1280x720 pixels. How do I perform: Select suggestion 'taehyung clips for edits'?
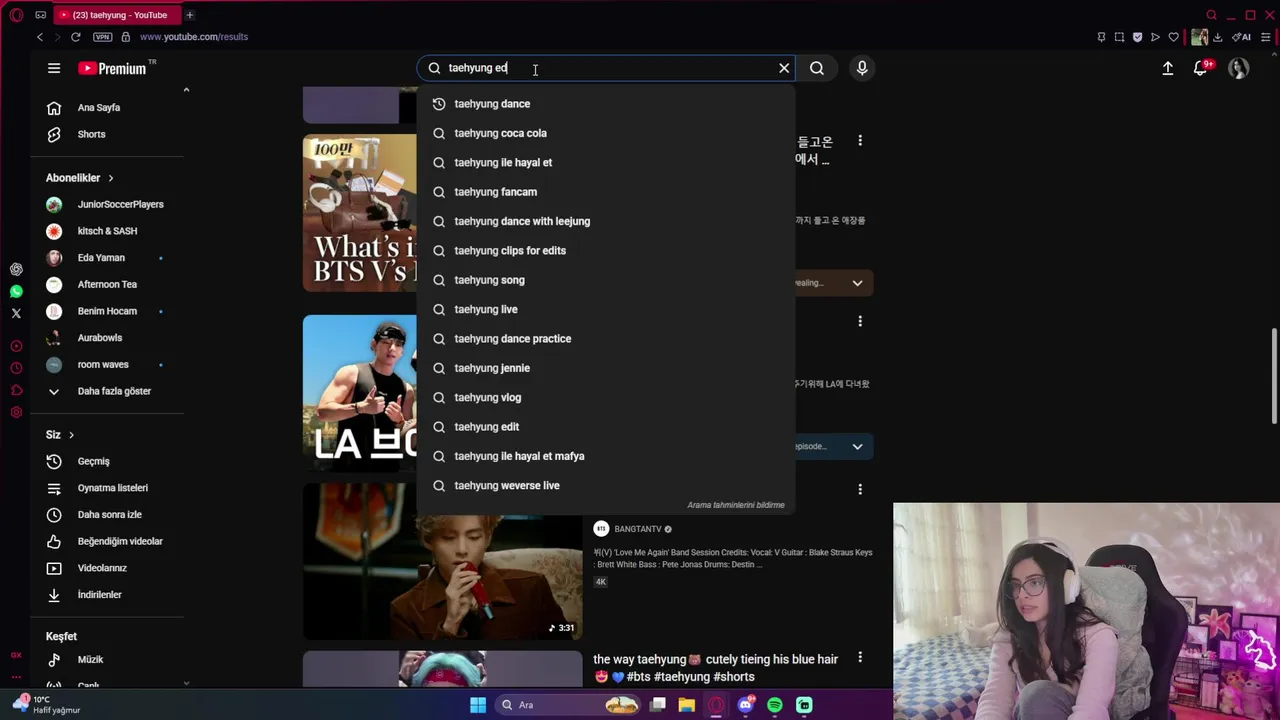[x=606, y=250]
